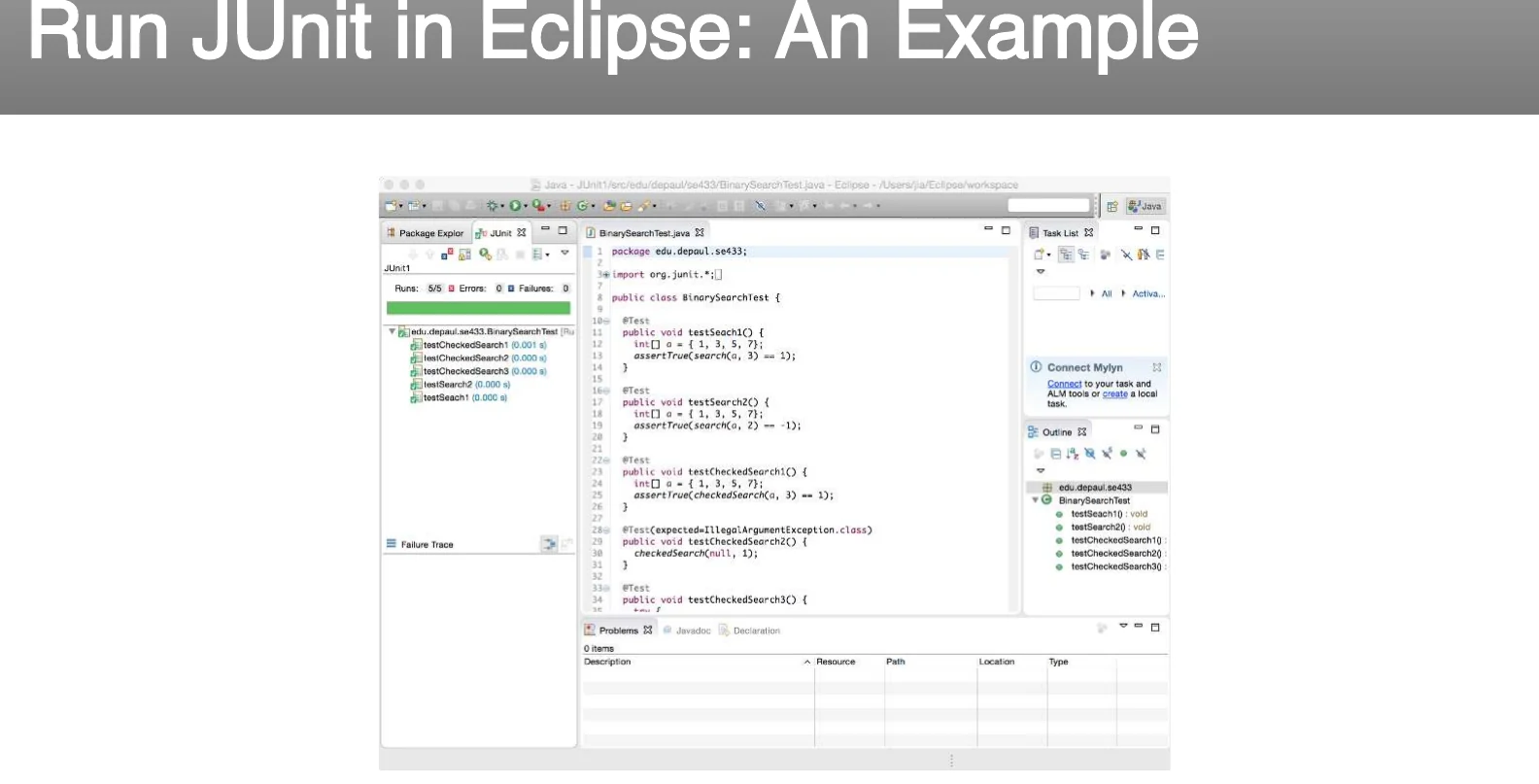Select testSeach1 in JUnit results
Image resolution: width=1539 pixels, height=784 pixels.
(x=460, y=397)
